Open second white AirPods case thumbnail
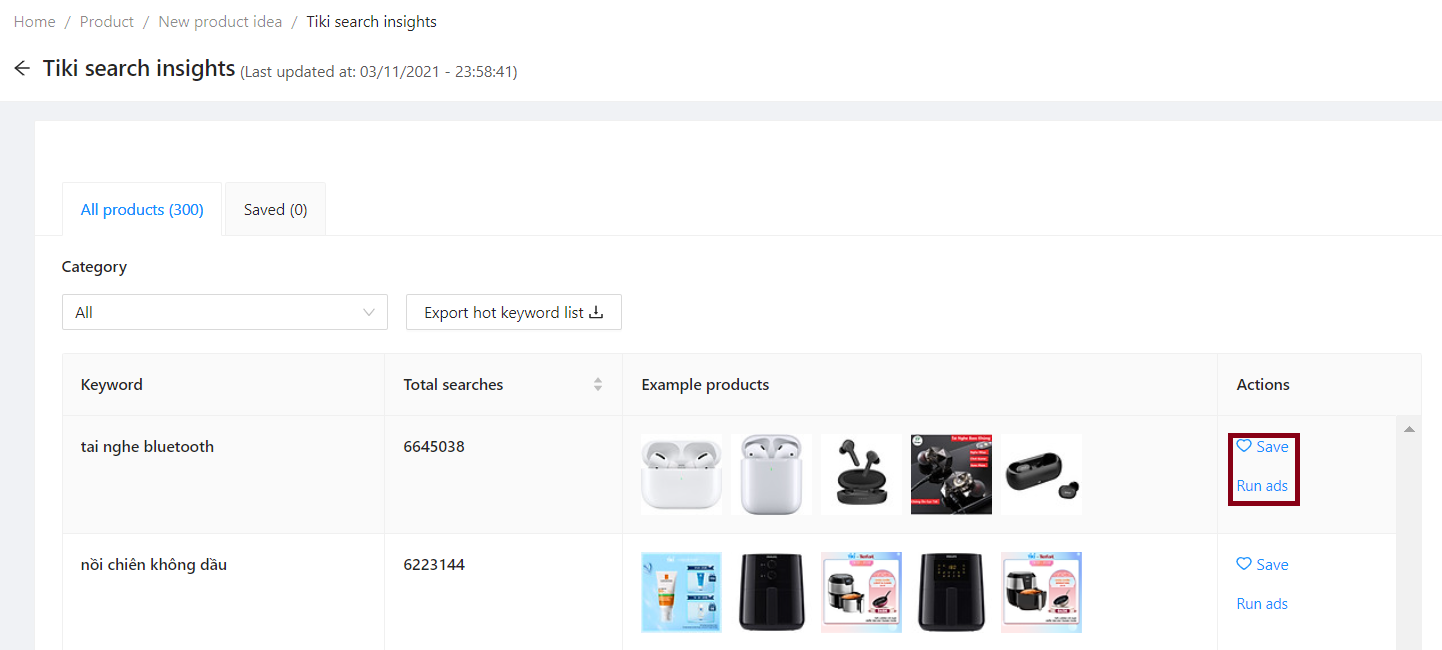1442x650 pixels. coord(771,474)
